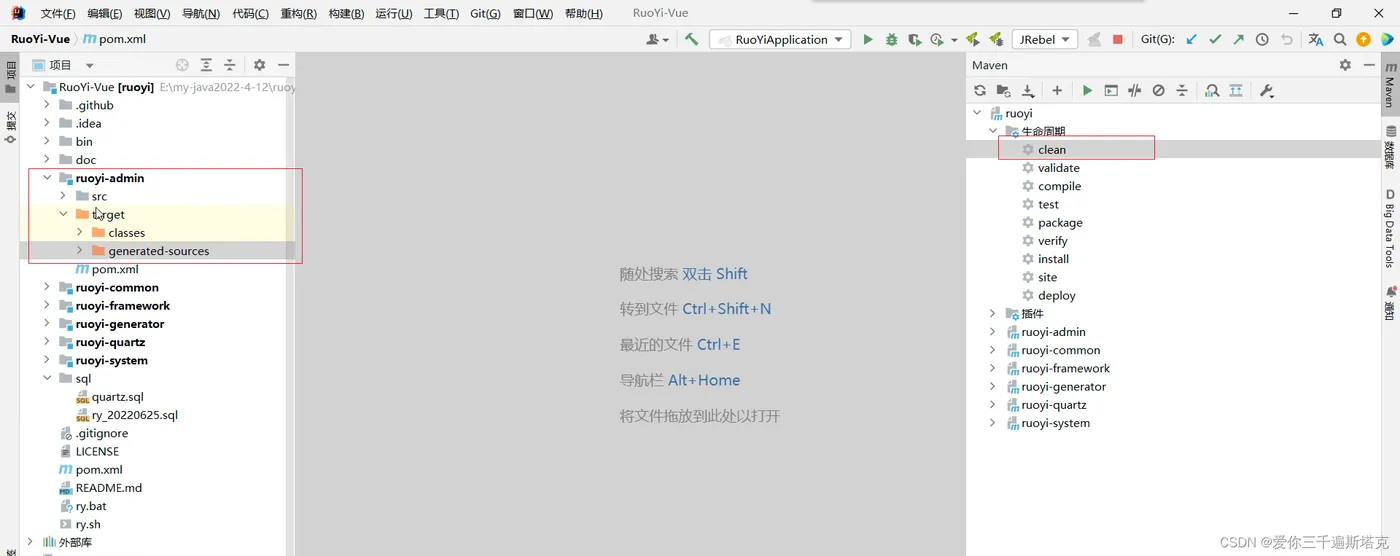Run with coverage shield icon
Image resolution: width=1400 pixels, height=556 pixels.
(x=914, y=39)
